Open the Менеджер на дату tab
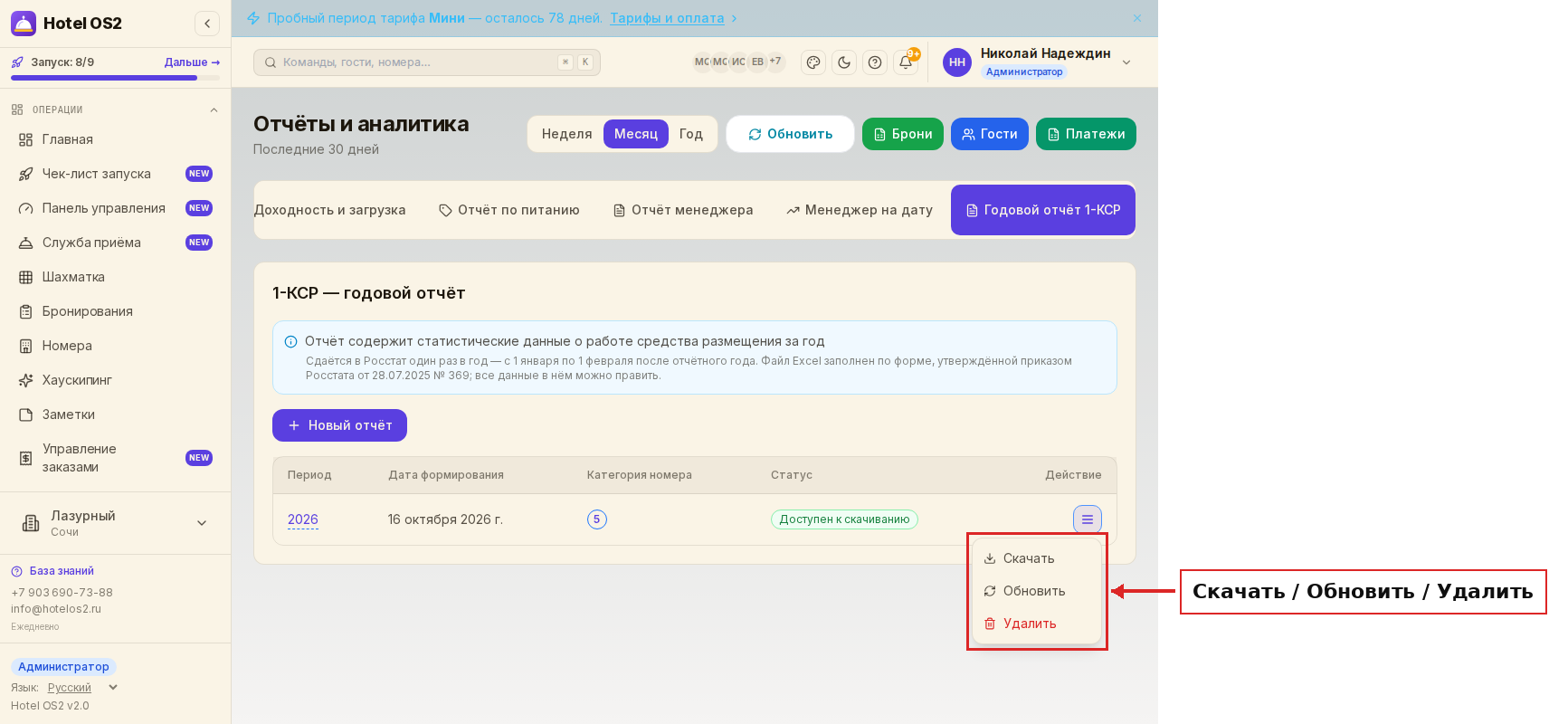This screenshot has width=1568, height=724. click(860, 210)
